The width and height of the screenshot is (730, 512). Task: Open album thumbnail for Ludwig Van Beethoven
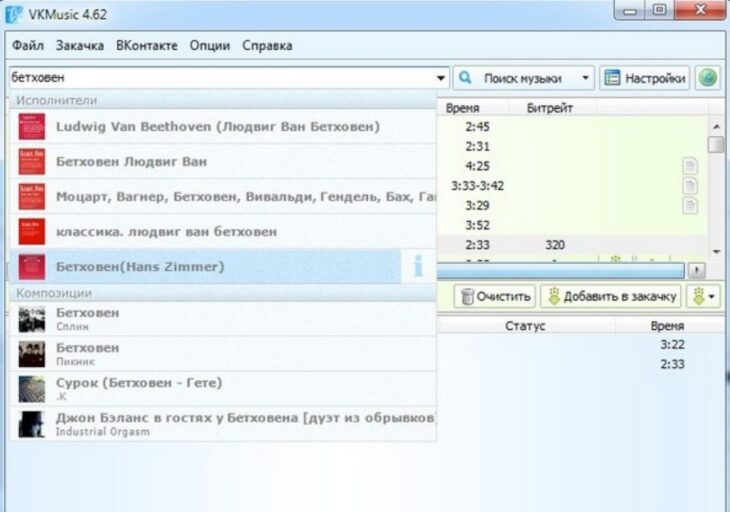click(x=32, y=127)
